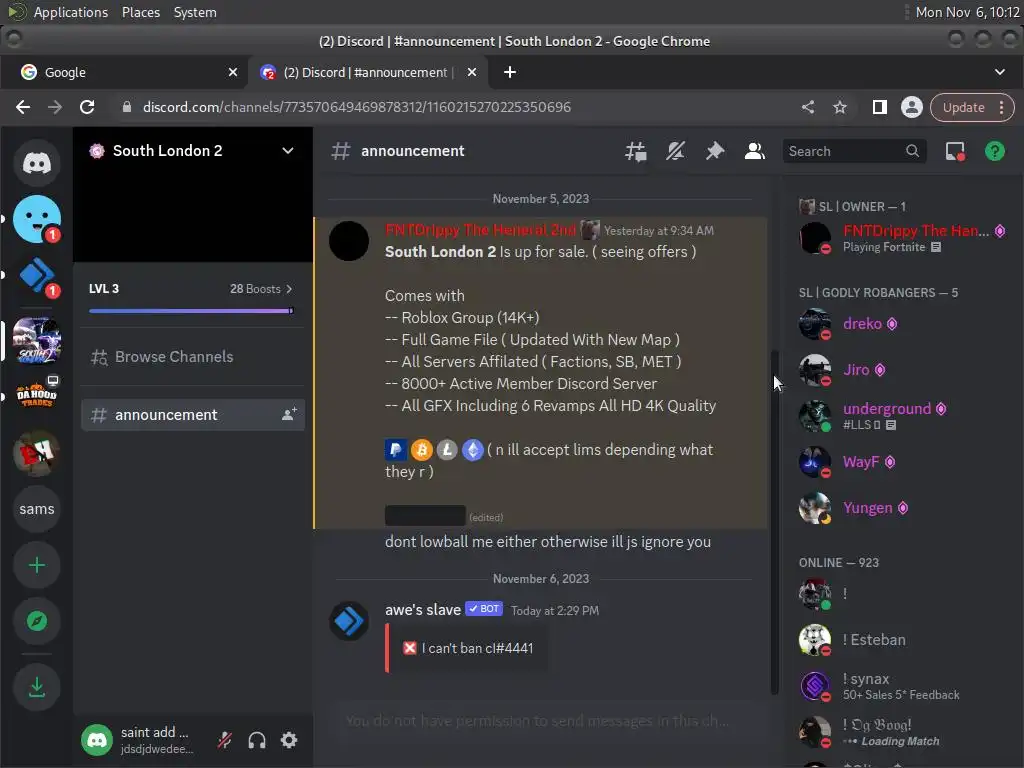Click the PayPal emoji in message

(396, 449)
